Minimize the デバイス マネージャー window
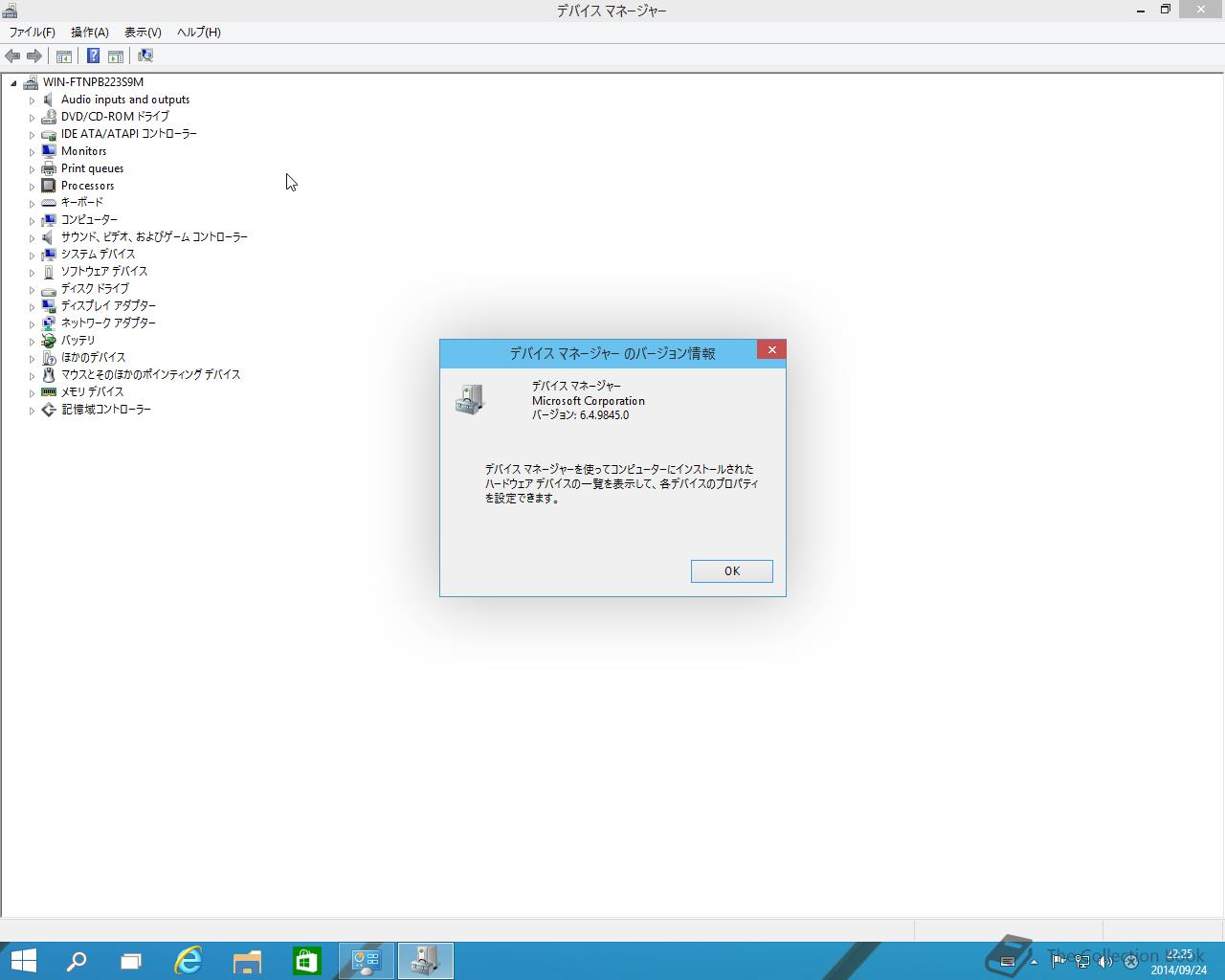Image resolution: width=1225 pixels, height=980 pixels. pos(1141,10)
